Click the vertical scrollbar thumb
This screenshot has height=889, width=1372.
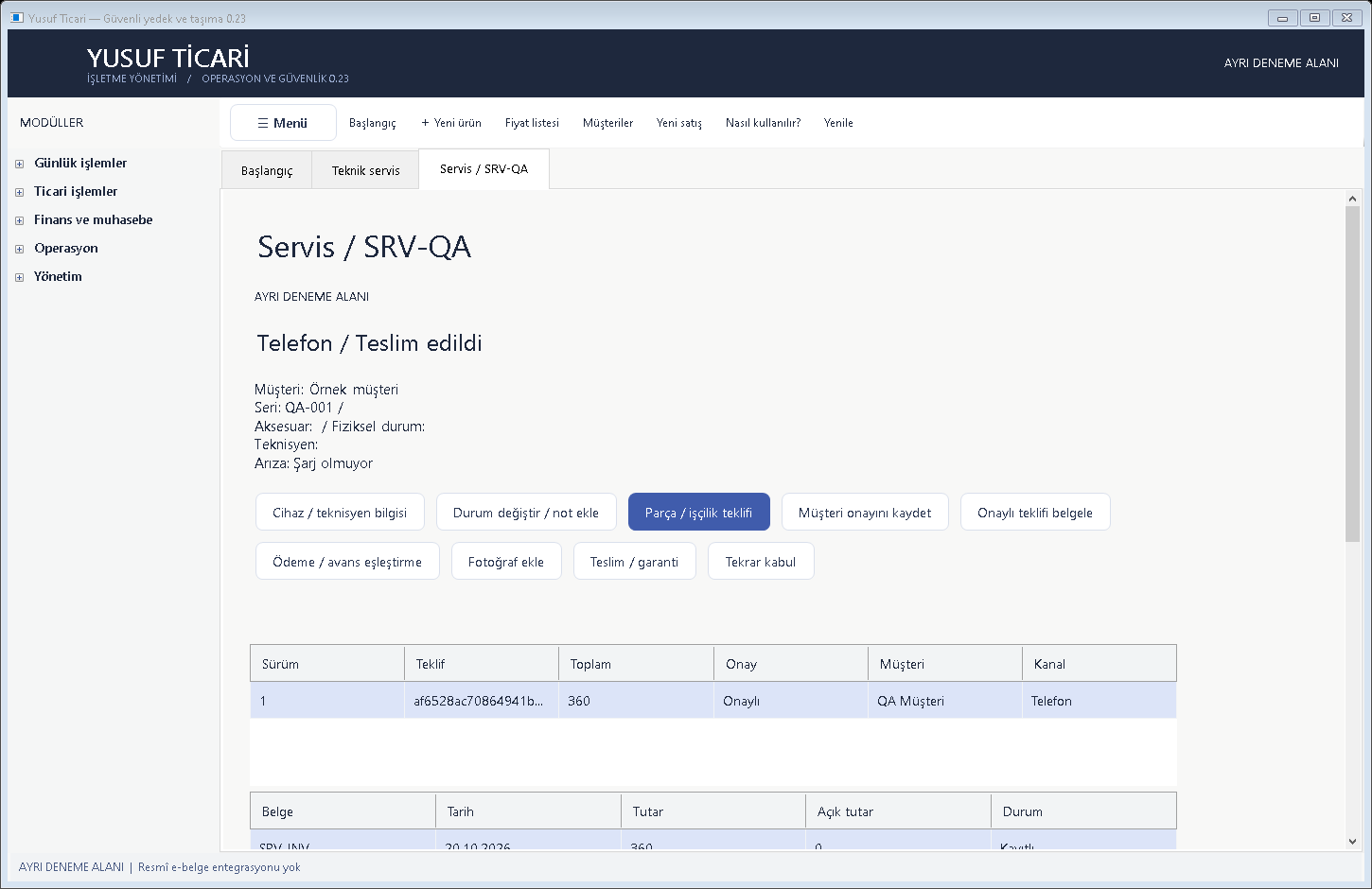click(x=1352, y=375)
